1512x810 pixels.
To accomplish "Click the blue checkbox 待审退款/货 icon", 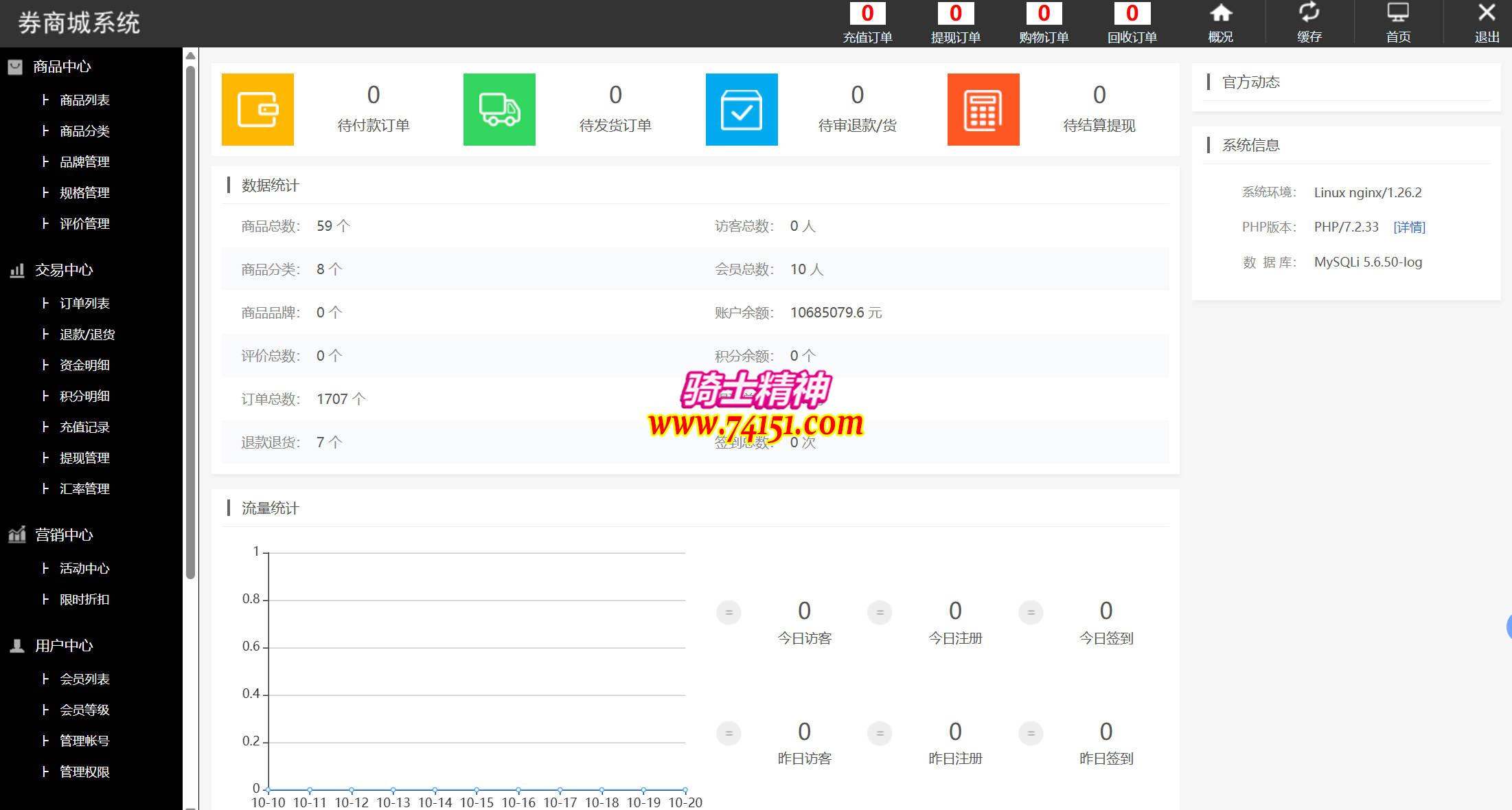I will [x=742, y=109].
